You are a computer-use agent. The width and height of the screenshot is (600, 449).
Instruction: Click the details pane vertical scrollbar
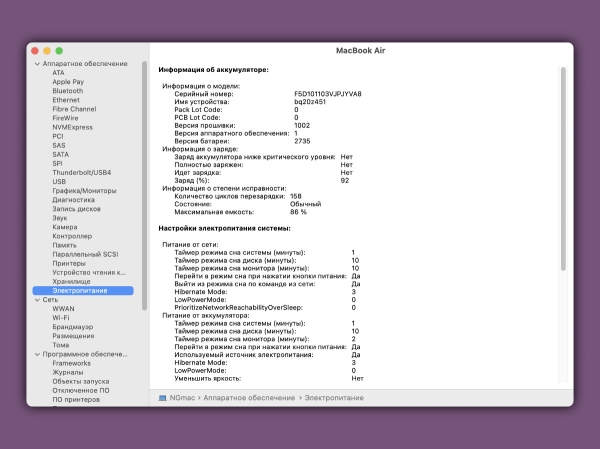[563, 169]
